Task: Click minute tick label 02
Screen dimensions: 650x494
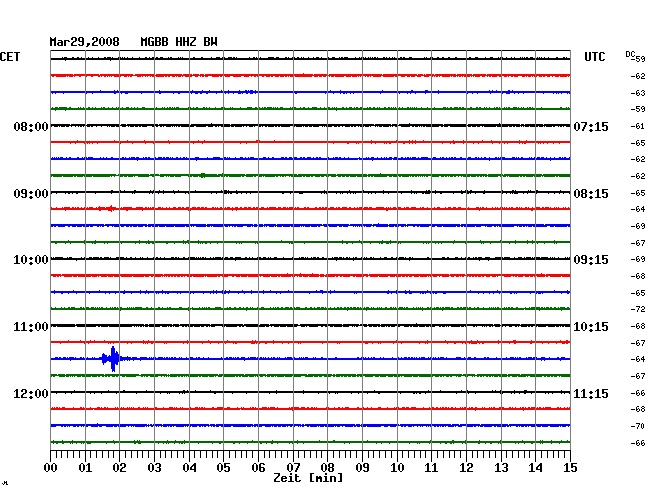Action: point(119,467)
